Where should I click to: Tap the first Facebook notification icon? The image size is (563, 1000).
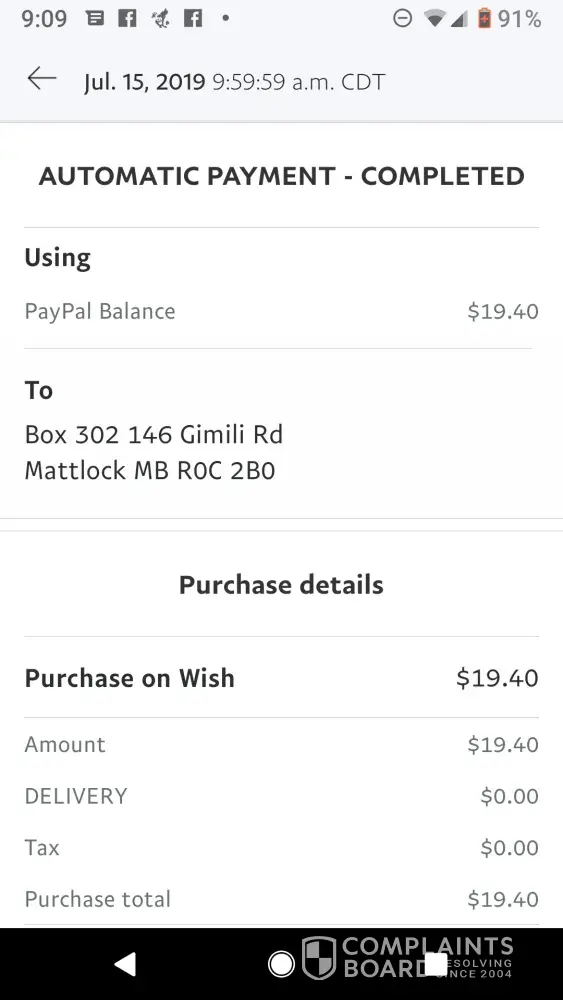[x=128, y=18]
